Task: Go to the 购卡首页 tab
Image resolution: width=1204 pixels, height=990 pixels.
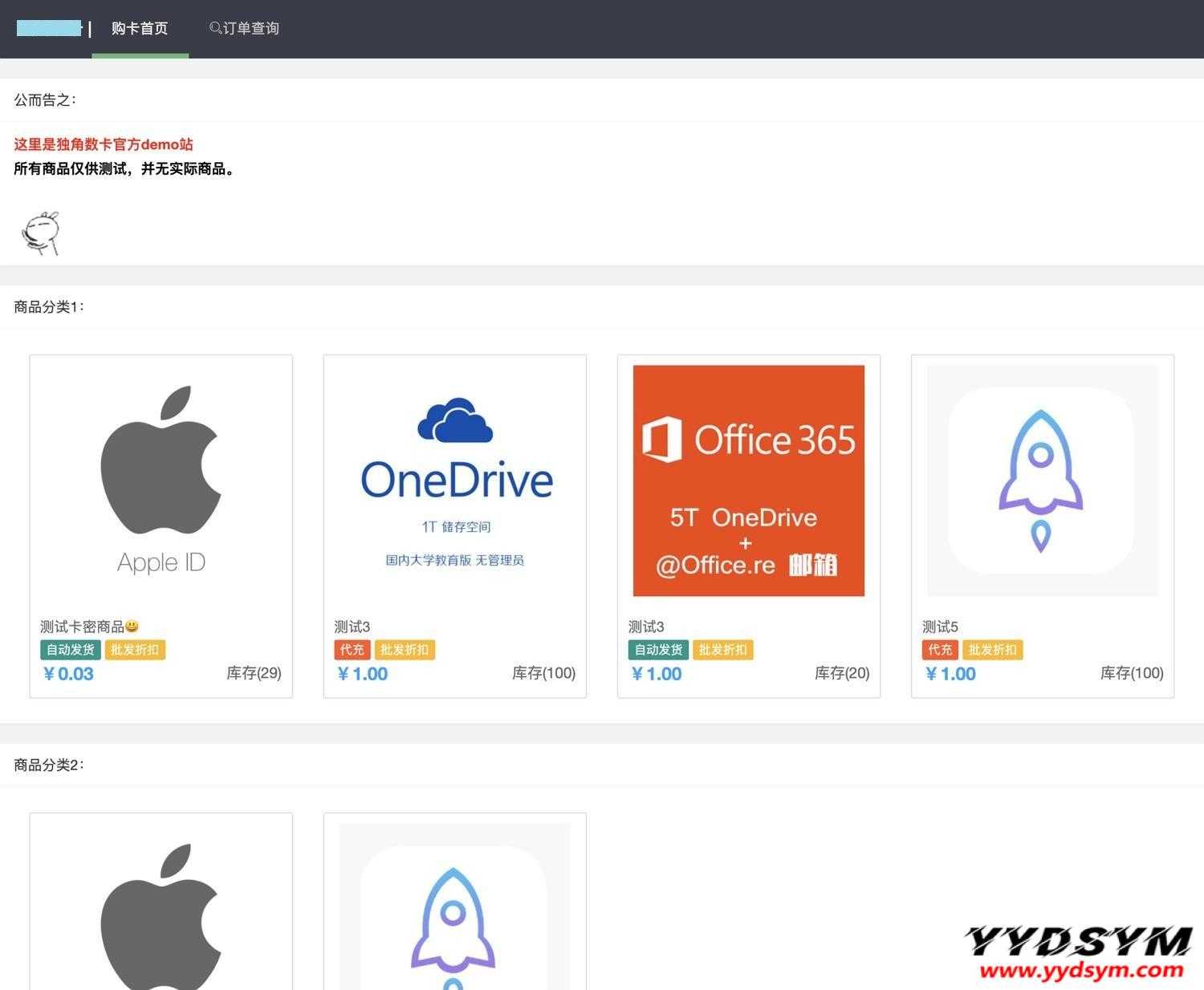Action: tap(140, 29)
